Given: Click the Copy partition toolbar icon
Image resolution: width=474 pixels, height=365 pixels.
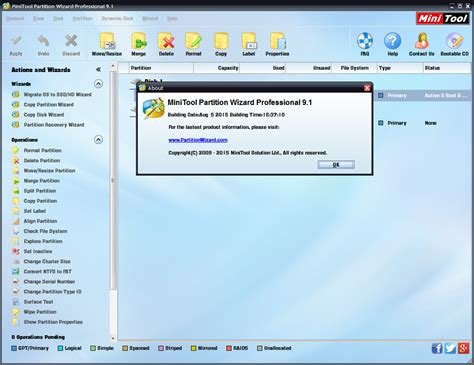Looking at the screenshot, I should point(221,44).
